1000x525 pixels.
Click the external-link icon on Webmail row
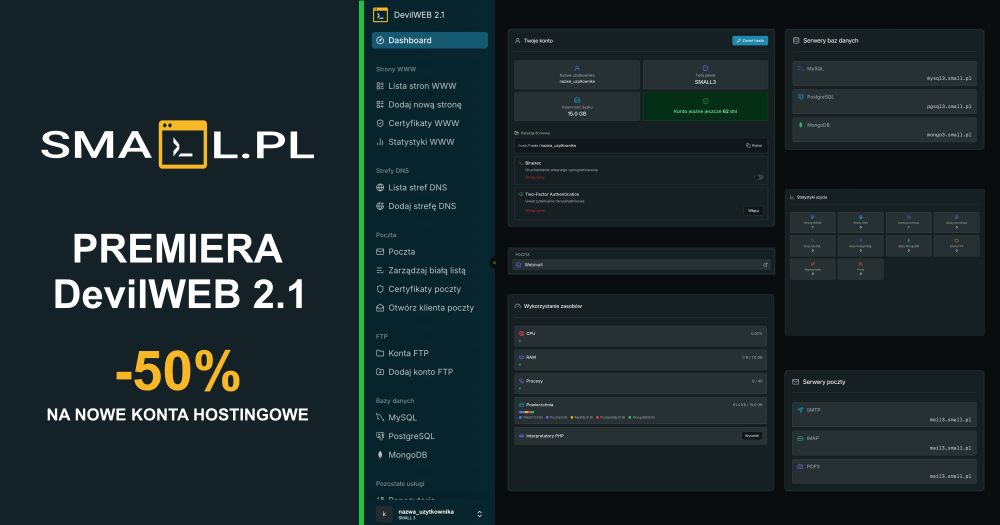pos(765,265)
